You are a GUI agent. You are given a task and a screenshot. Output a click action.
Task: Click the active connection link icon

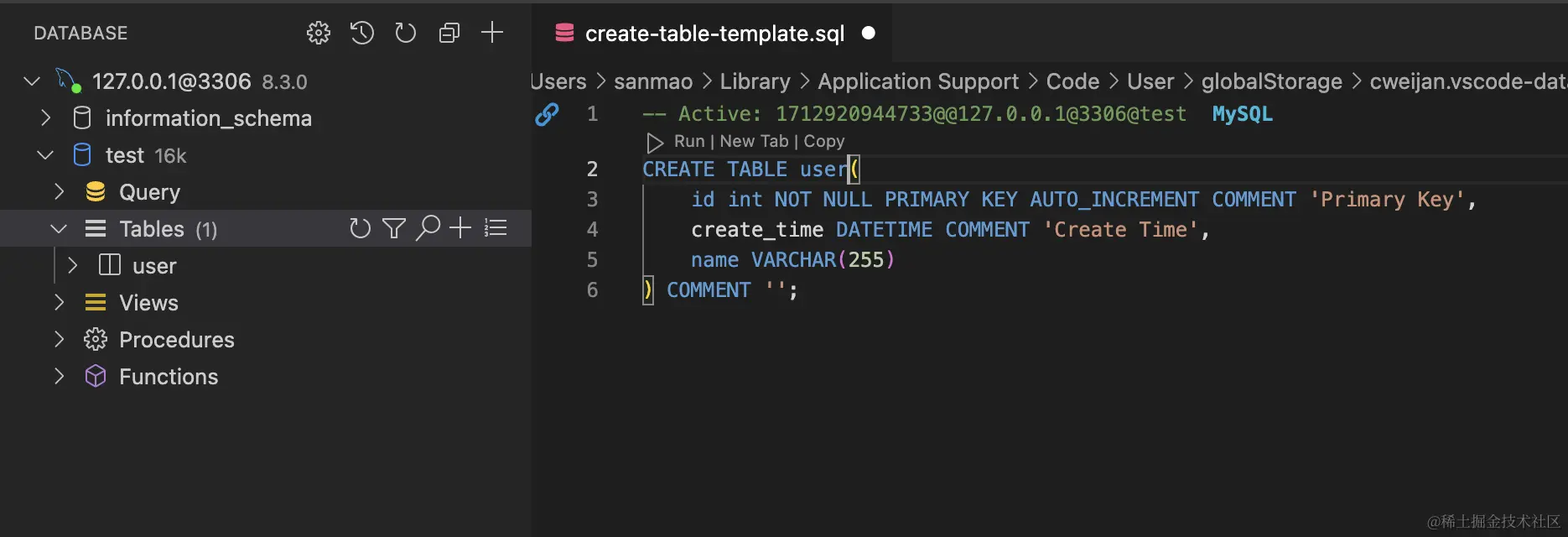pos(547,114)
